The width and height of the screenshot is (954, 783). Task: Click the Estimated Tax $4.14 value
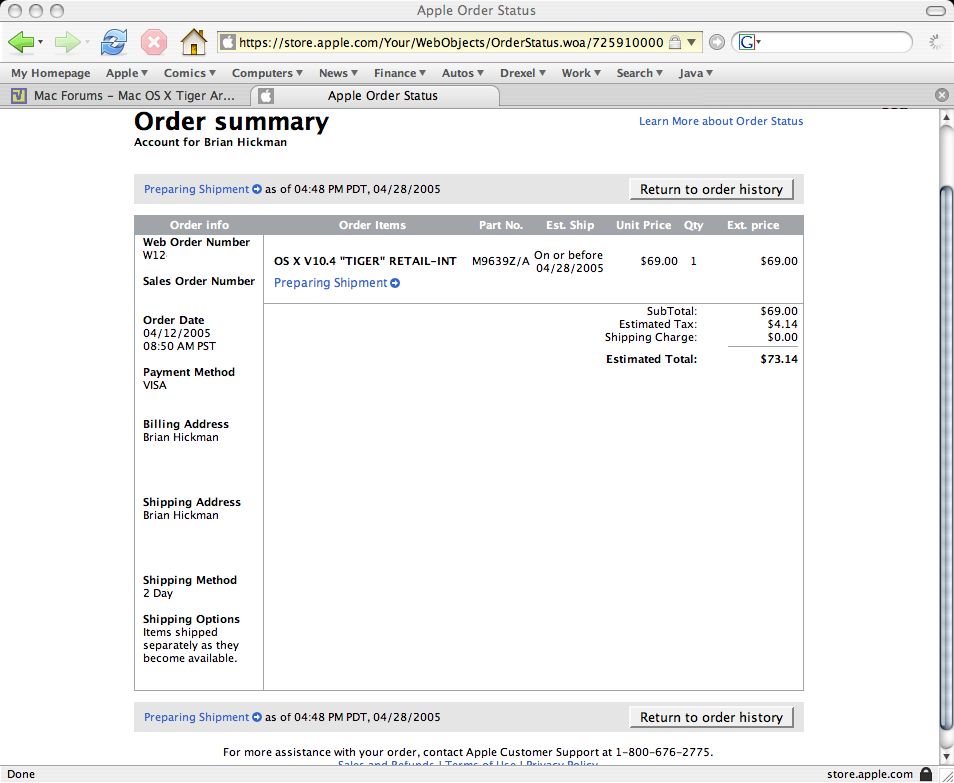click(x=782, y=324)
